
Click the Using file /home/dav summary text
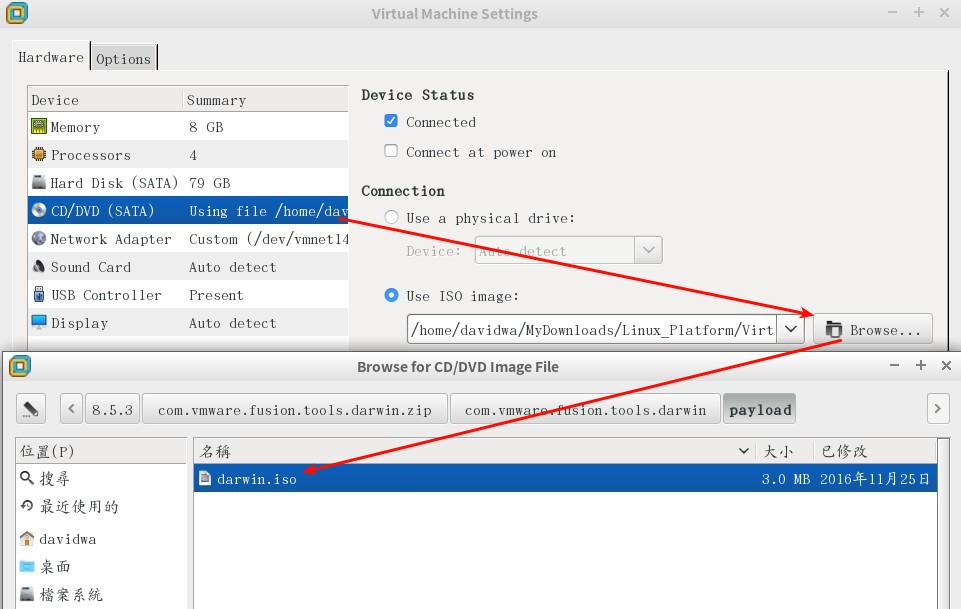pyautogui.click(x=268, y=211)
